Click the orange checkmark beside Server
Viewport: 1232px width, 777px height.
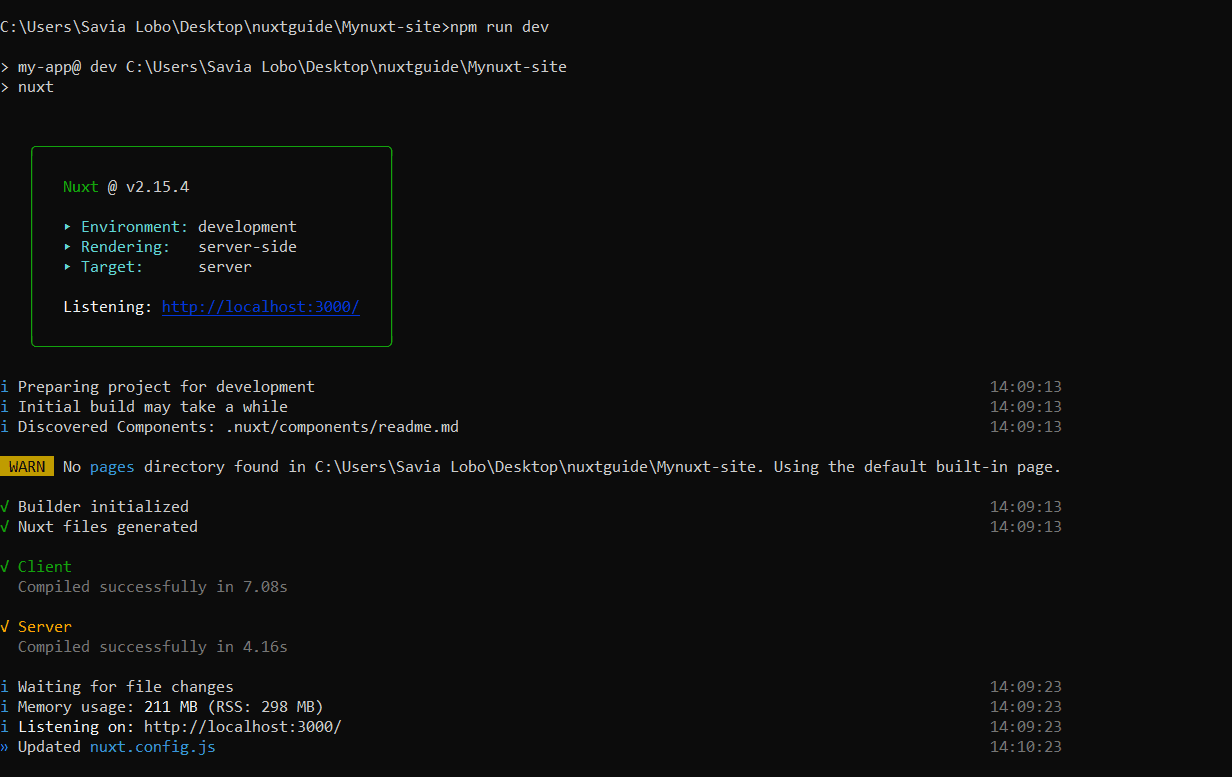click(x=5, y=627)
